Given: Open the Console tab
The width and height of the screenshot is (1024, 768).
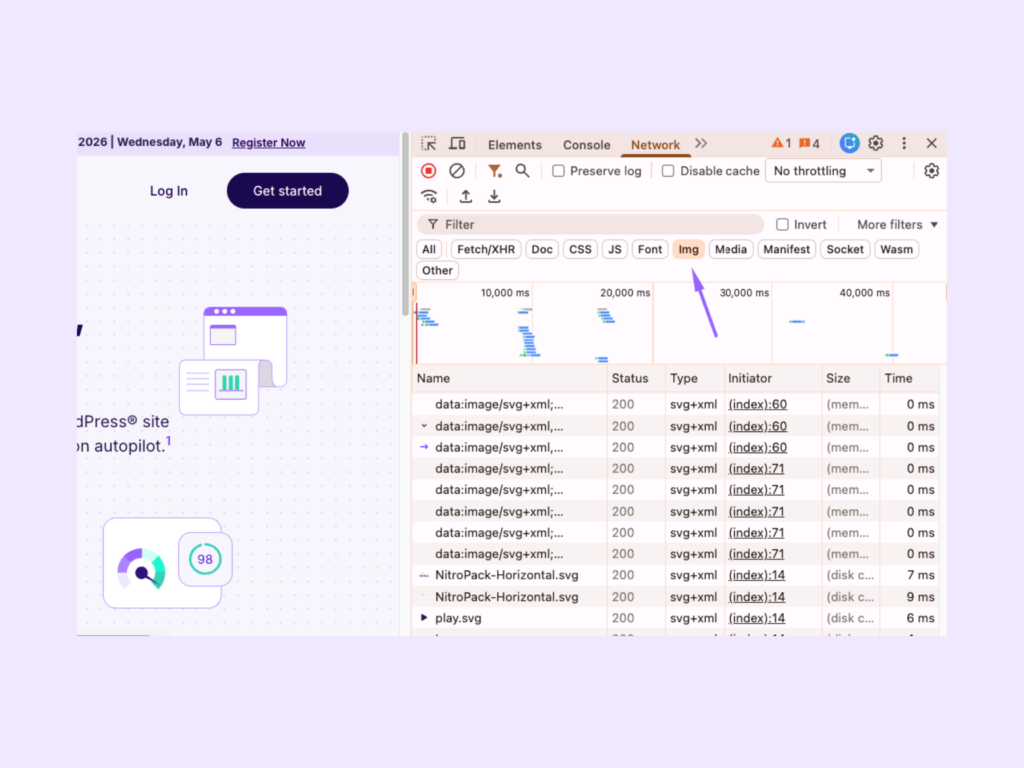Looking at the screenshot, I should 586,145.
